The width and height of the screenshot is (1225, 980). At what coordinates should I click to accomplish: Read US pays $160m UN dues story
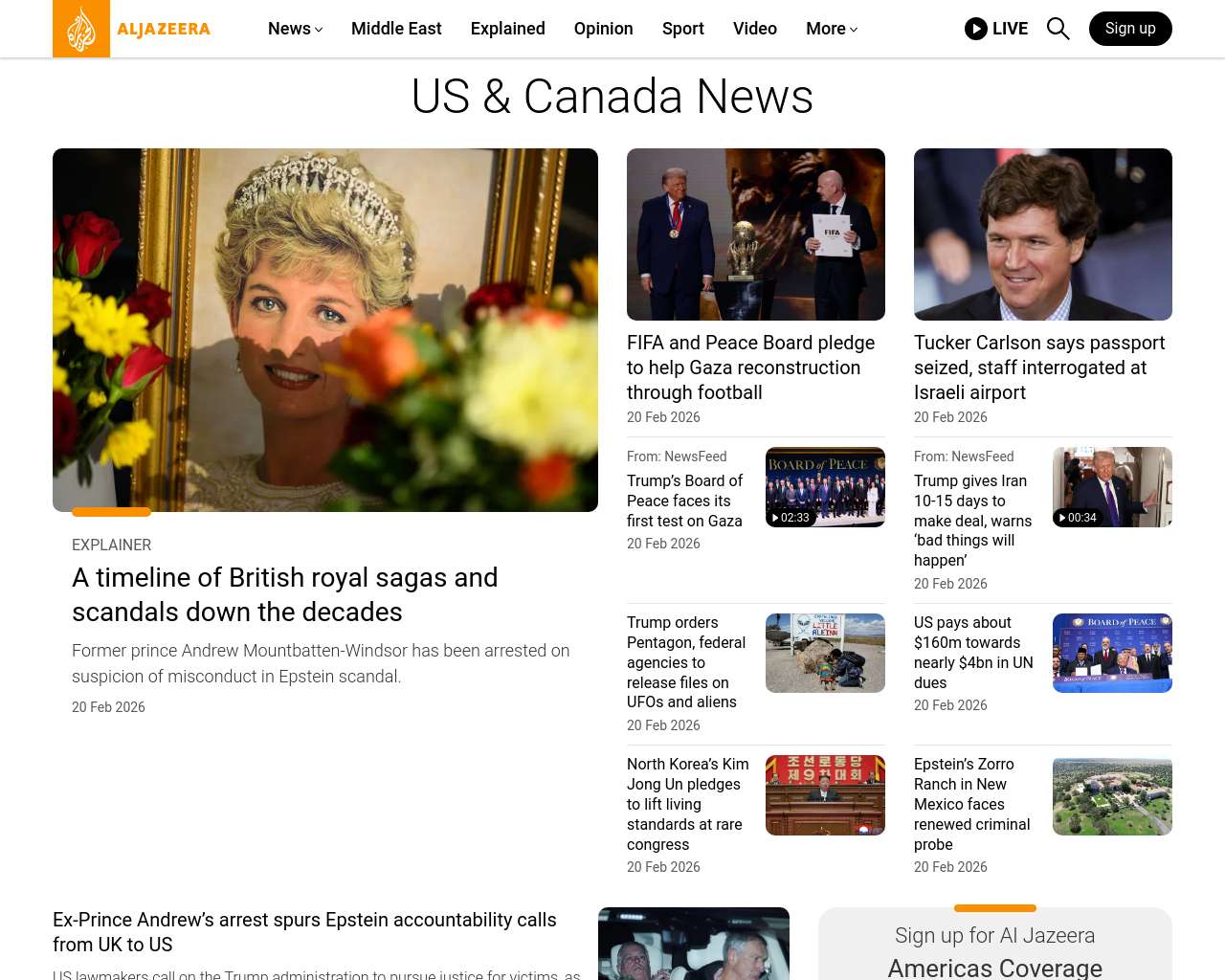coord(973,652)
